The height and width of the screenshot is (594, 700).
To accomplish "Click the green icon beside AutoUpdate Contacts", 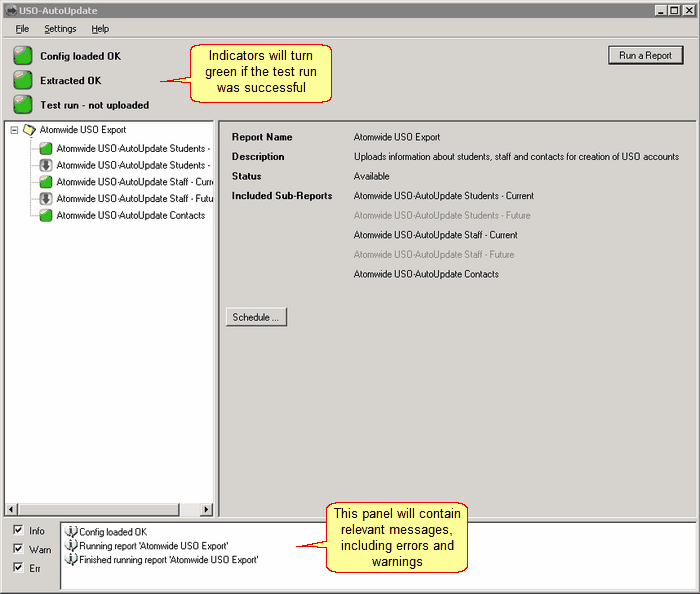I will tap(46, 216).
